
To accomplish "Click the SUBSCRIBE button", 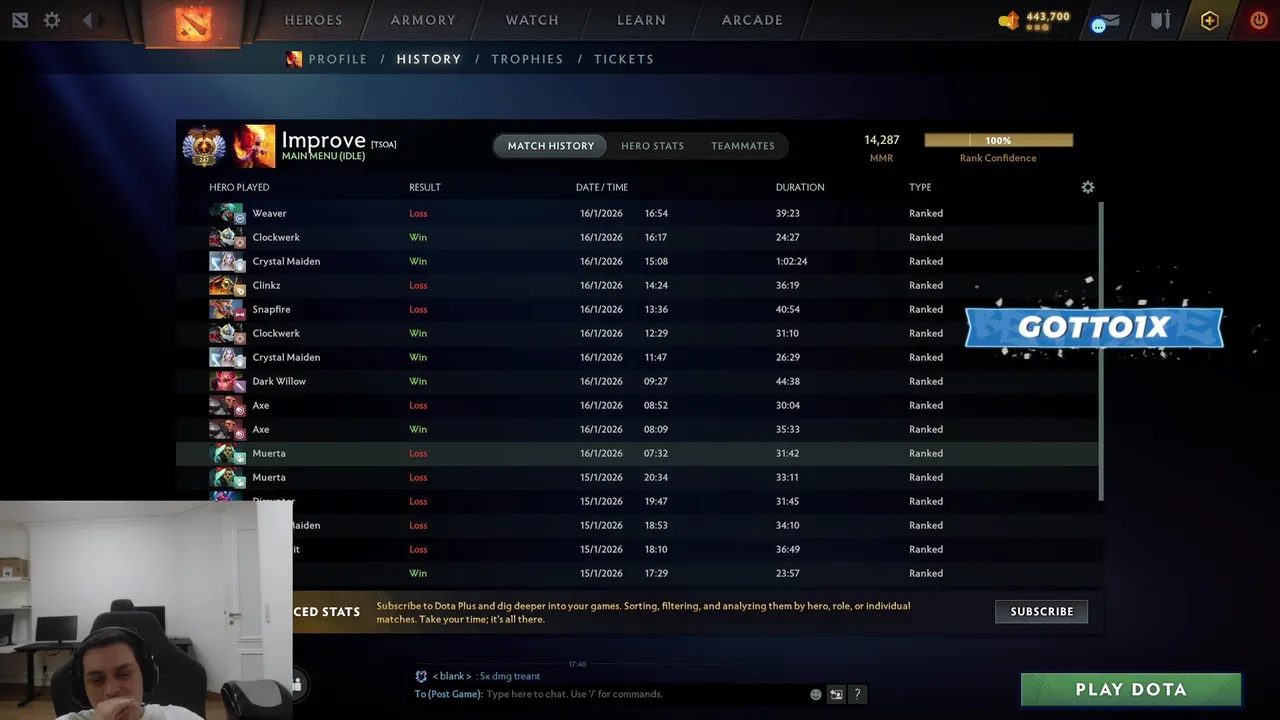I will tap(1042, 611).
